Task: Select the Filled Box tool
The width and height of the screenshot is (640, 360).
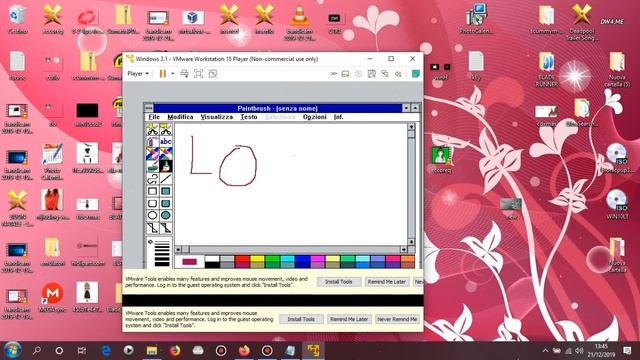Action: pyautogui.click(x=165, y=191)
